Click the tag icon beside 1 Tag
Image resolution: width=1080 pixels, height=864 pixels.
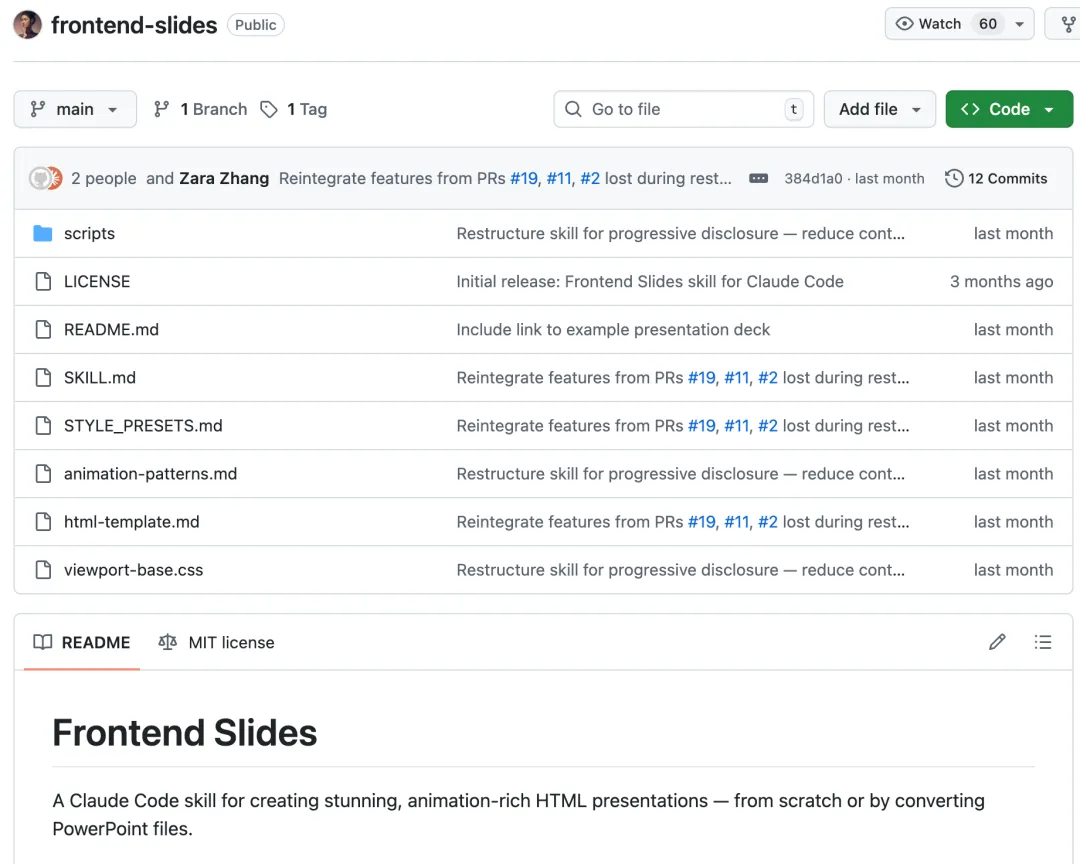(x=269, y=110)
